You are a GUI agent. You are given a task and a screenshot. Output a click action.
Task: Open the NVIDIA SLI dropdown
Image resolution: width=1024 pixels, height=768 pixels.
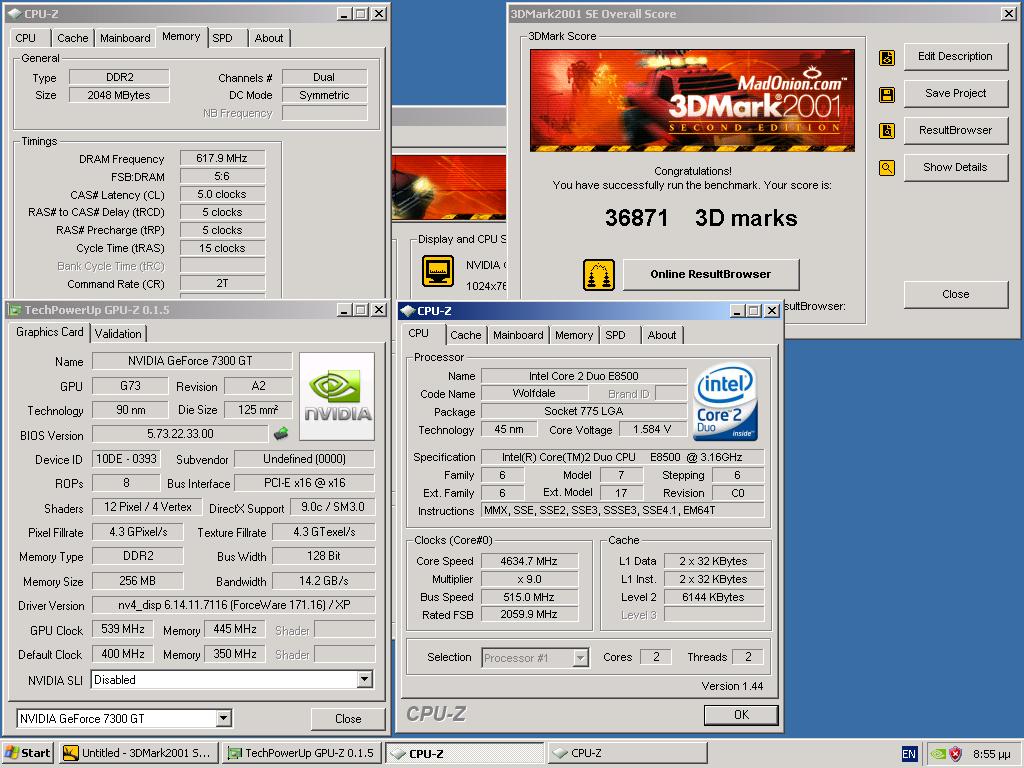pyautogui.click(x=364, y=679)
